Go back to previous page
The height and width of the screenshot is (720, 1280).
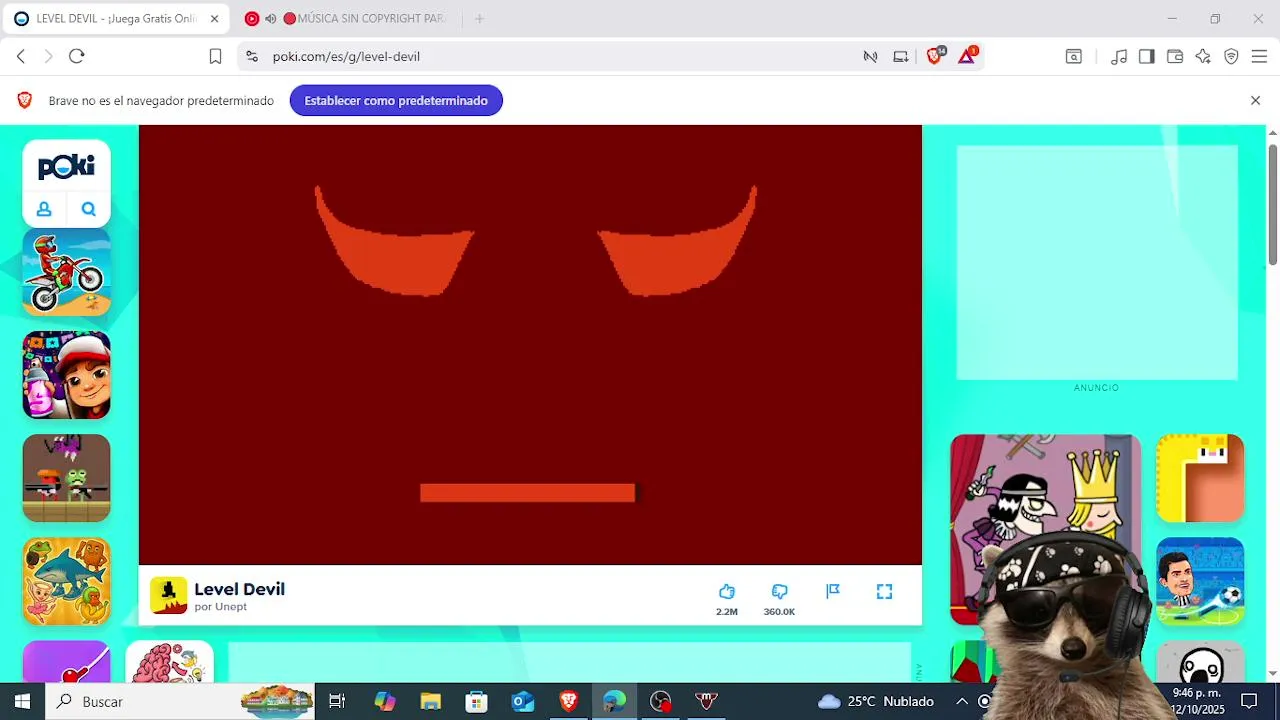(21, 57)
